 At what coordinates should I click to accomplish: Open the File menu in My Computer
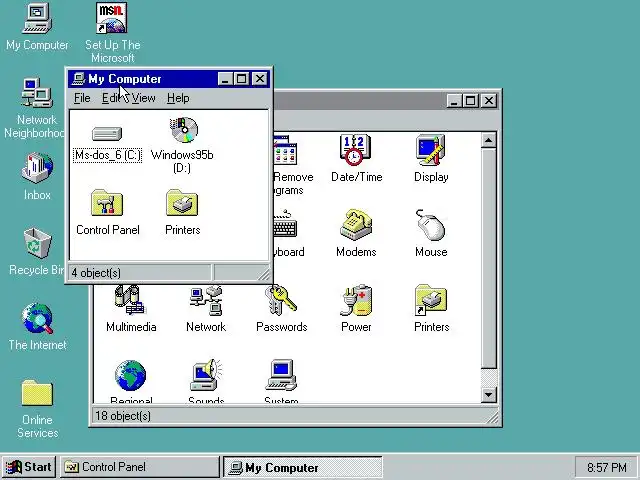[82, 98]
